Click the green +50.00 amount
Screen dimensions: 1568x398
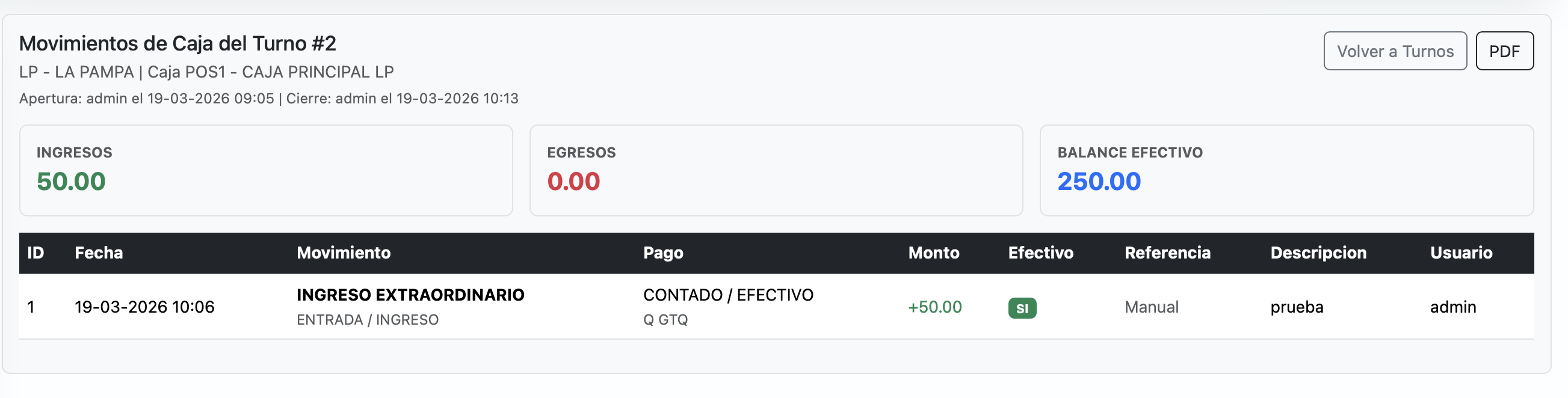pyautogui.click(x=935, y=307)
